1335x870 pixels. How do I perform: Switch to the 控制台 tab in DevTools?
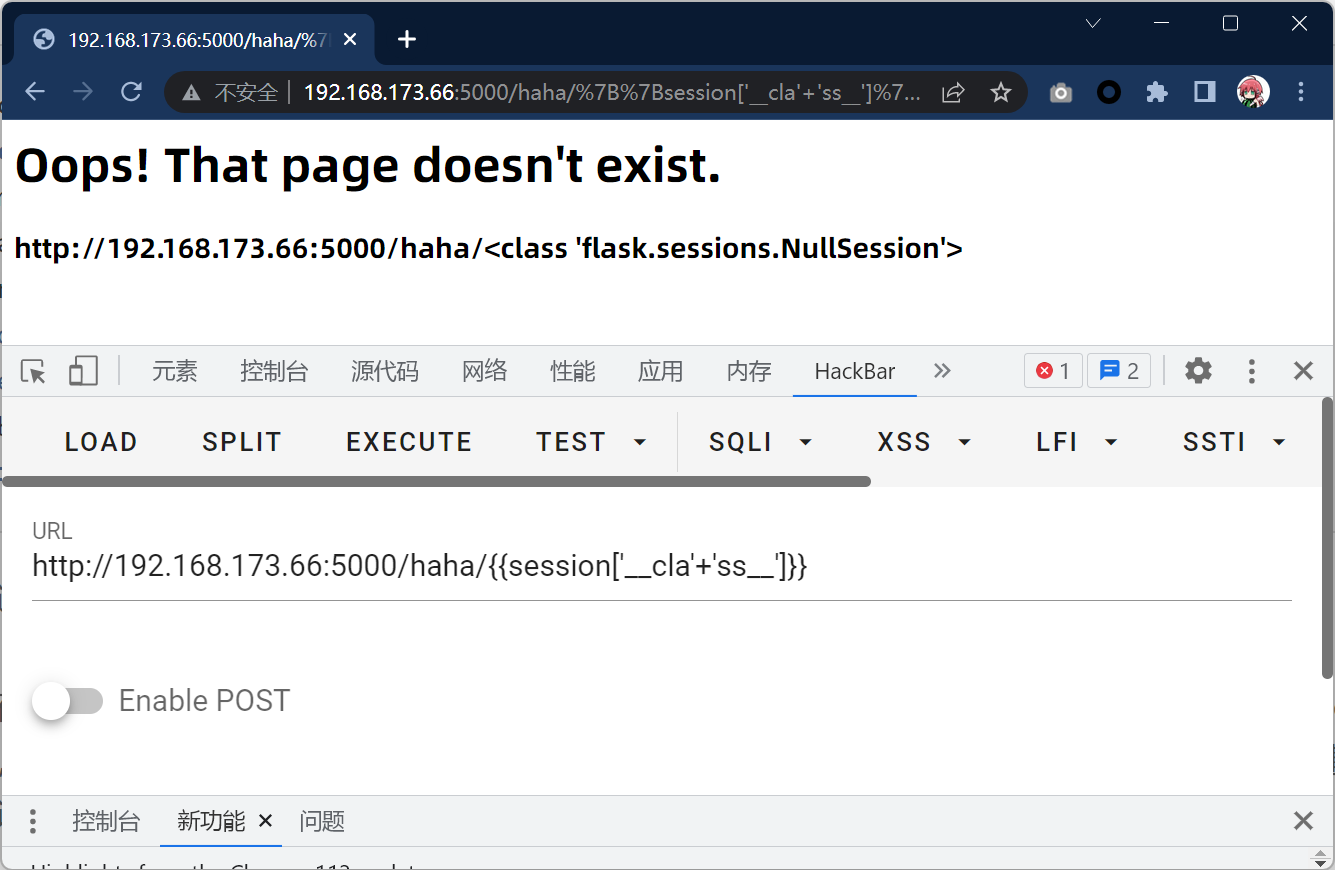(x=274, y=371)
